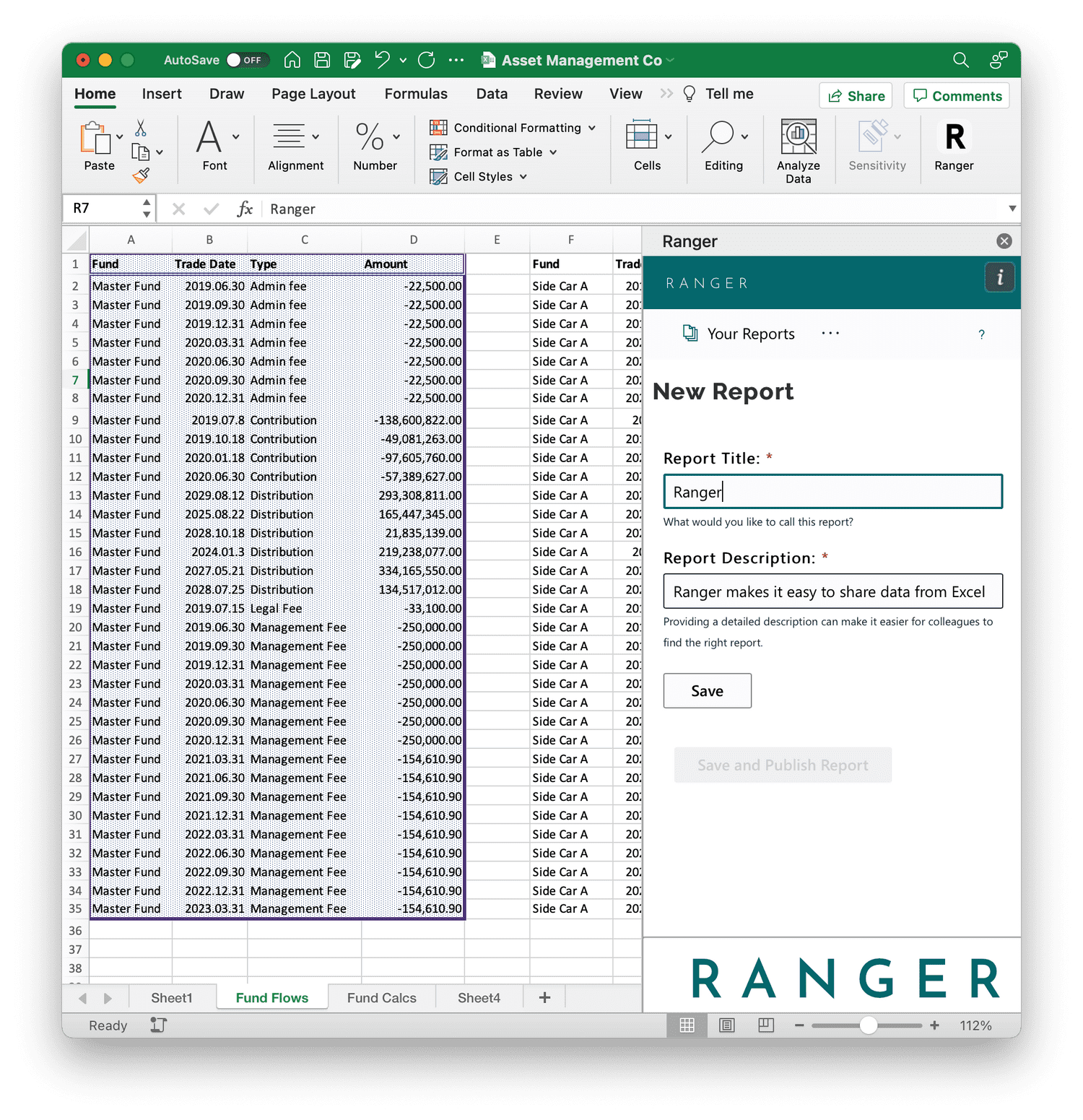
Task: Click the Report Title input field
Action: click(x=832, y=491)
